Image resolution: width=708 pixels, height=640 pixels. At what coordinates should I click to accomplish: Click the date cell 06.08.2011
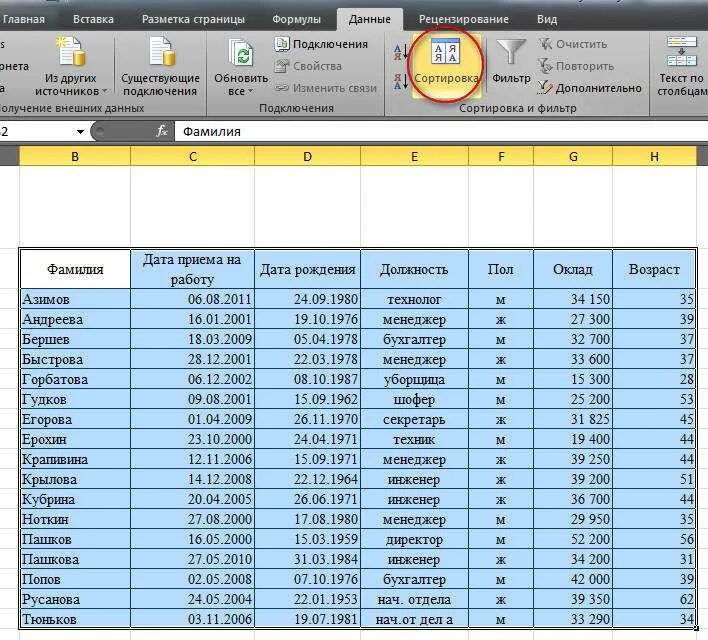pyautogui.click(x=192, y=299)
